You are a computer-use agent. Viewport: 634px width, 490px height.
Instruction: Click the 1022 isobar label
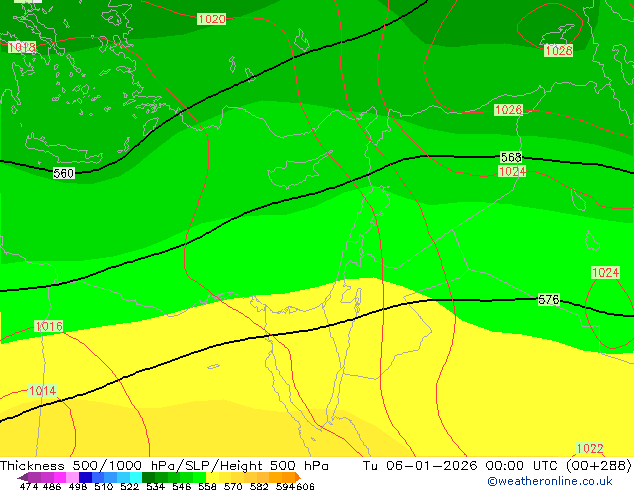(x=590, y=448)
